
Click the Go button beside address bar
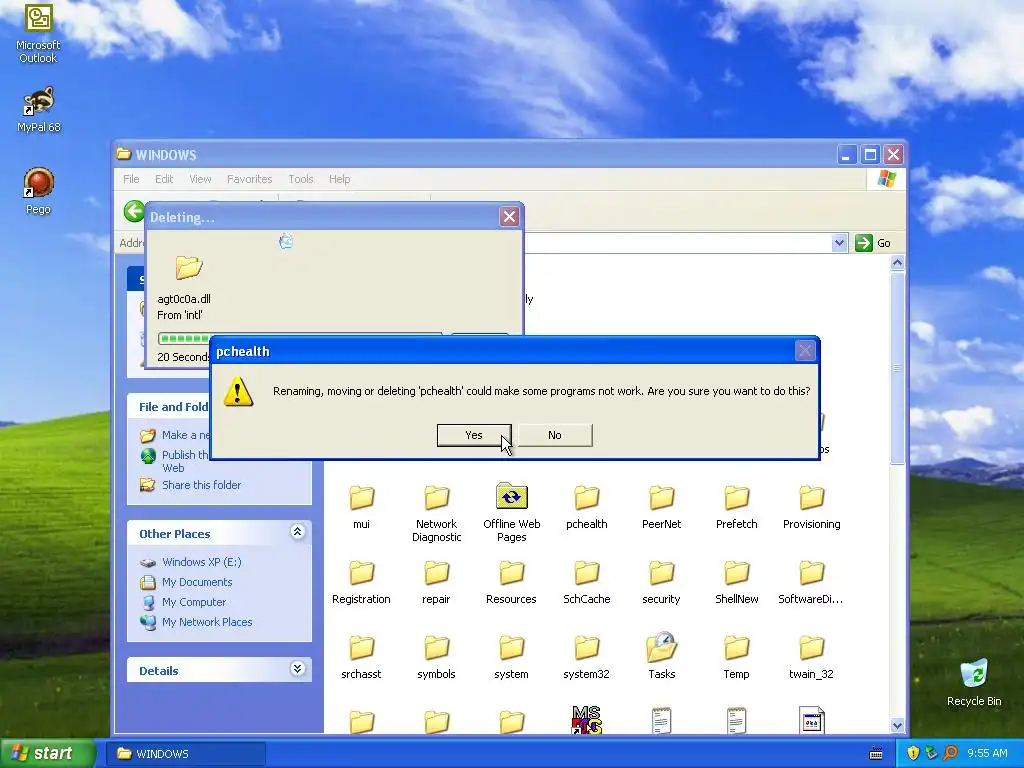tap(874, 243)
